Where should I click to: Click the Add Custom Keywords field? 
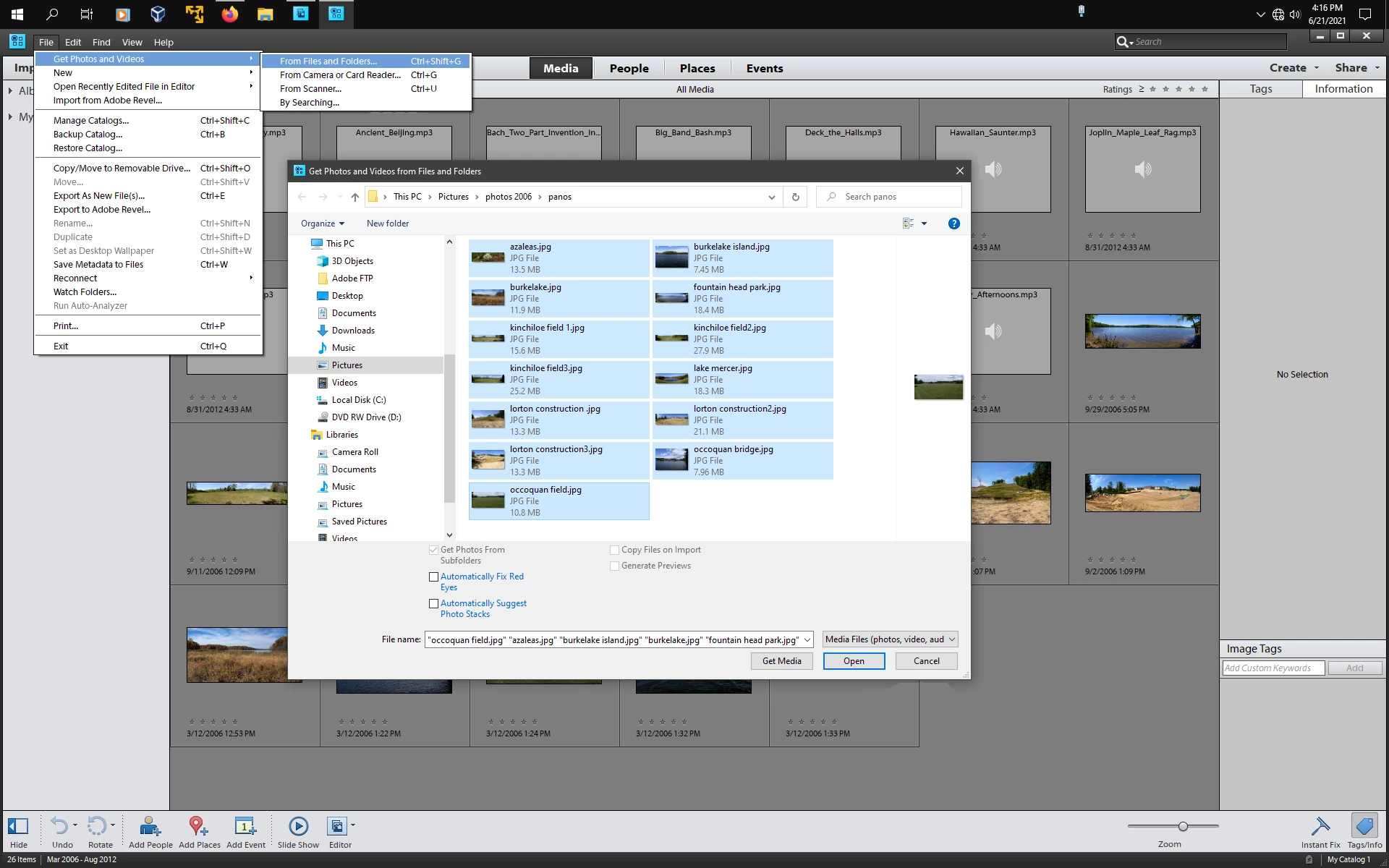(1273, 668)
